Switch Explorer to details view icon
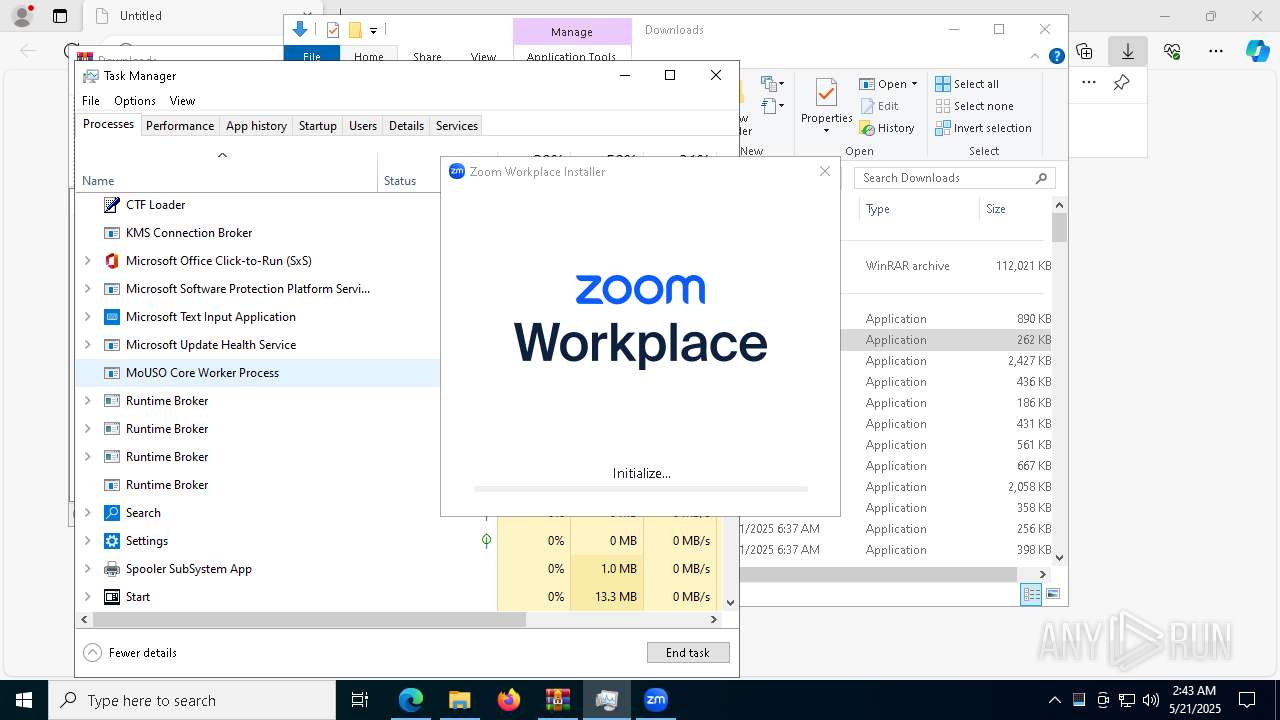Screen dimensions: 1280x720 point(1031,594)
